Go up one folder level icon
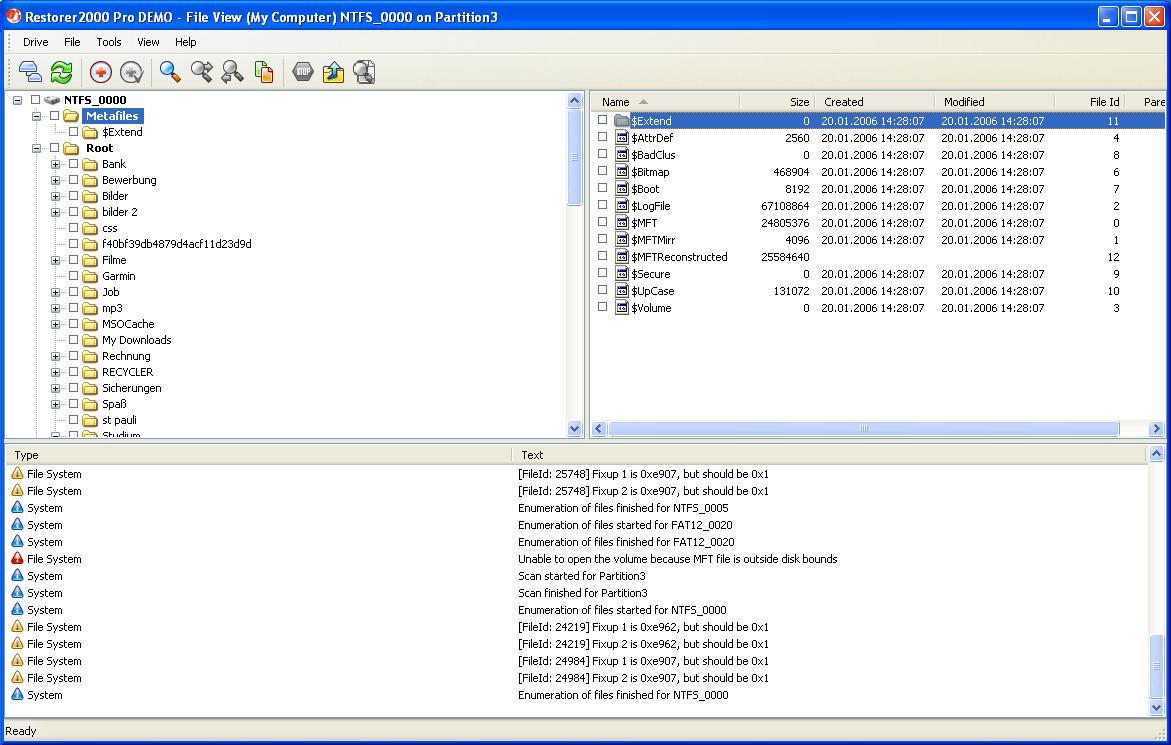This screenshot has width=1171, height=745. pos(333,72)
